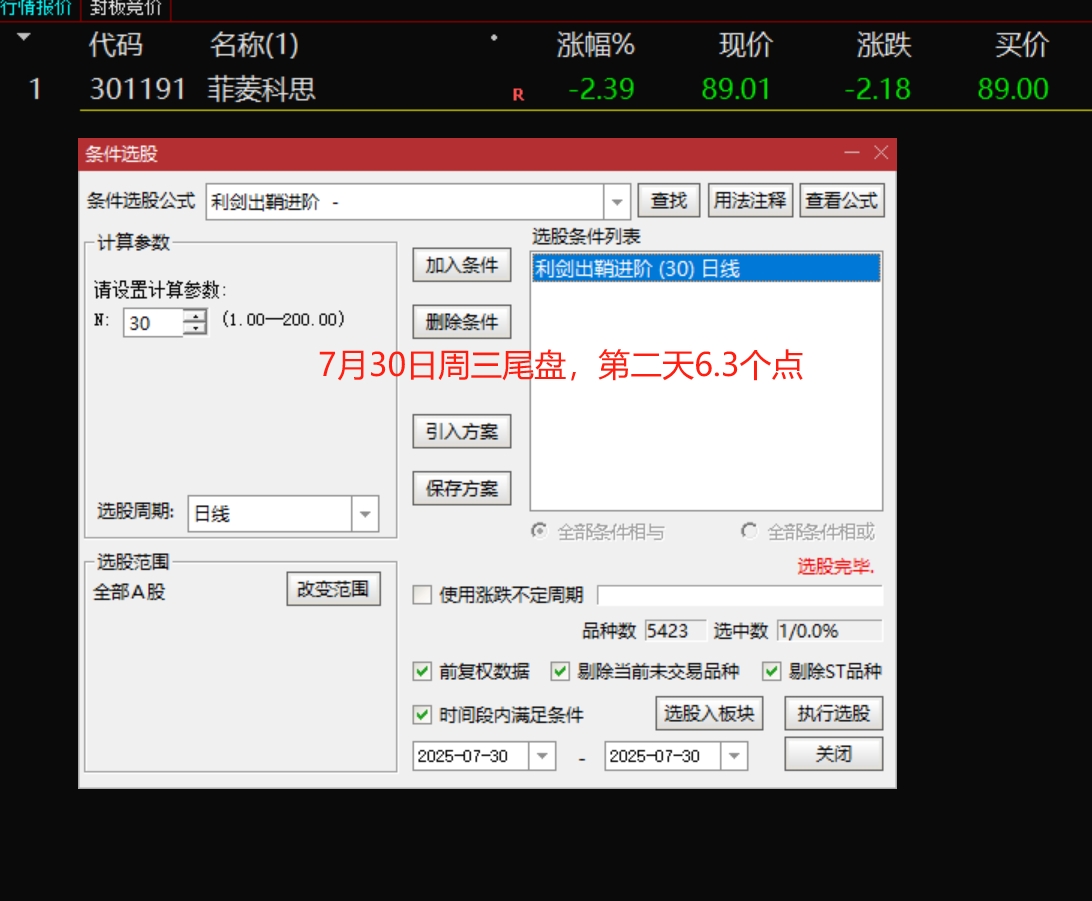Increase N parameter with up spinner
The image size is (1092, 901).
[x=196, y=315]
